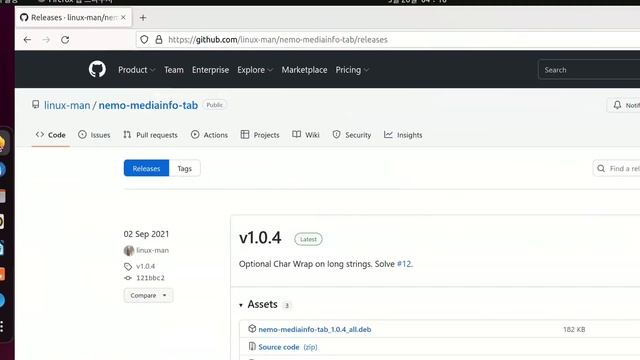Click the commit icon beside 121bbc2
This screenshot has height=360, width=640.
tap(128, 278)
